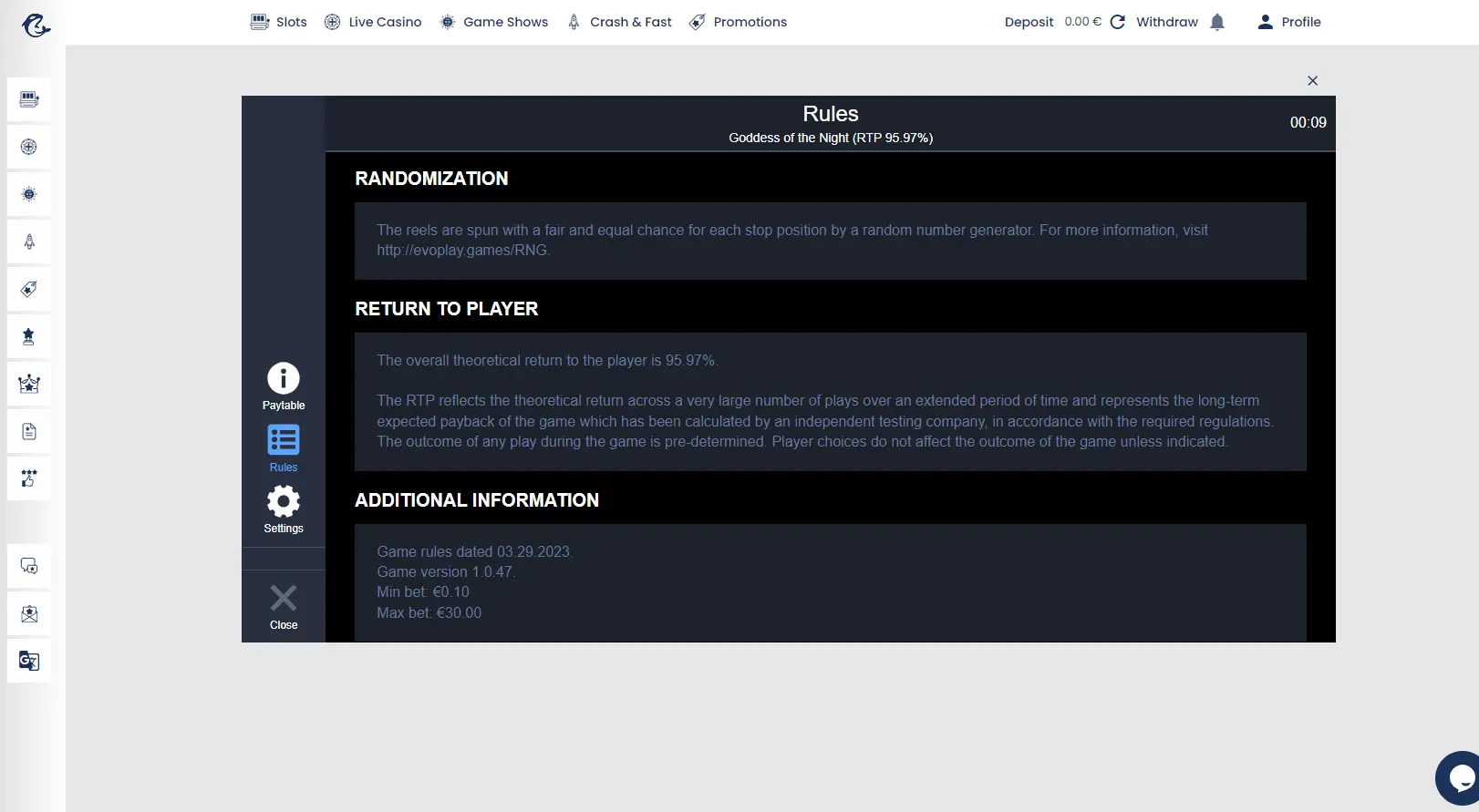1479x812 pixels.
Task: Open the Promotions menu
Action: point(738,22)
